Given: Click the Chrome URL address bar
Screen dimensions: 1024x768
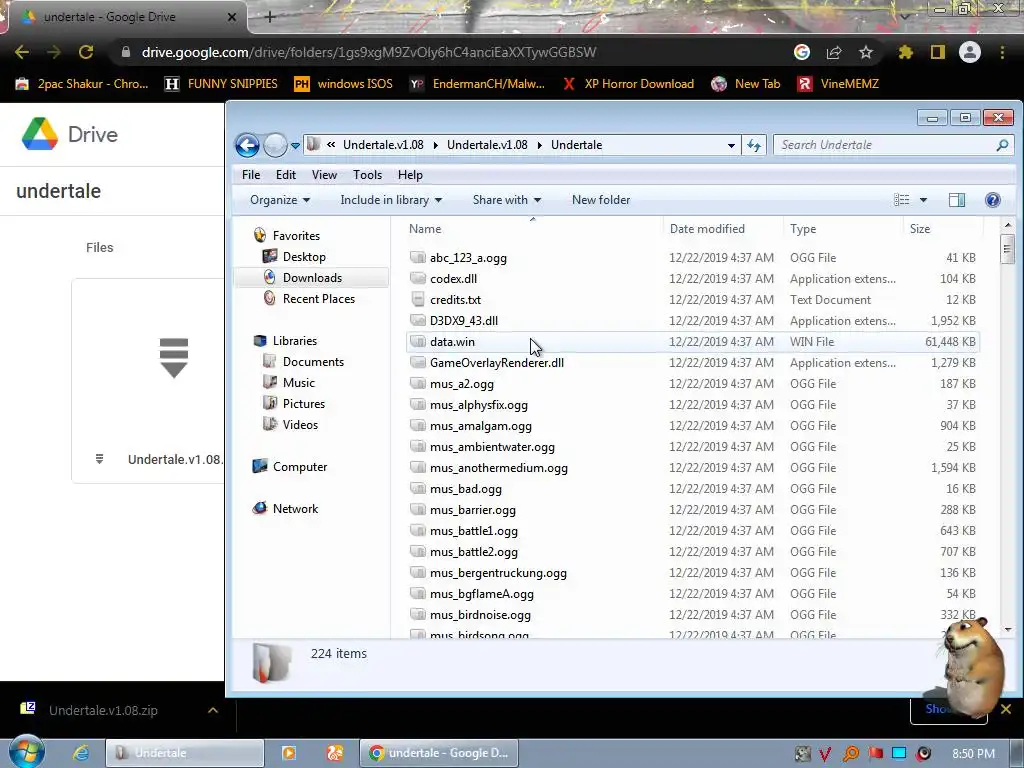Looking at the screenshot, I should coord(451,52).
